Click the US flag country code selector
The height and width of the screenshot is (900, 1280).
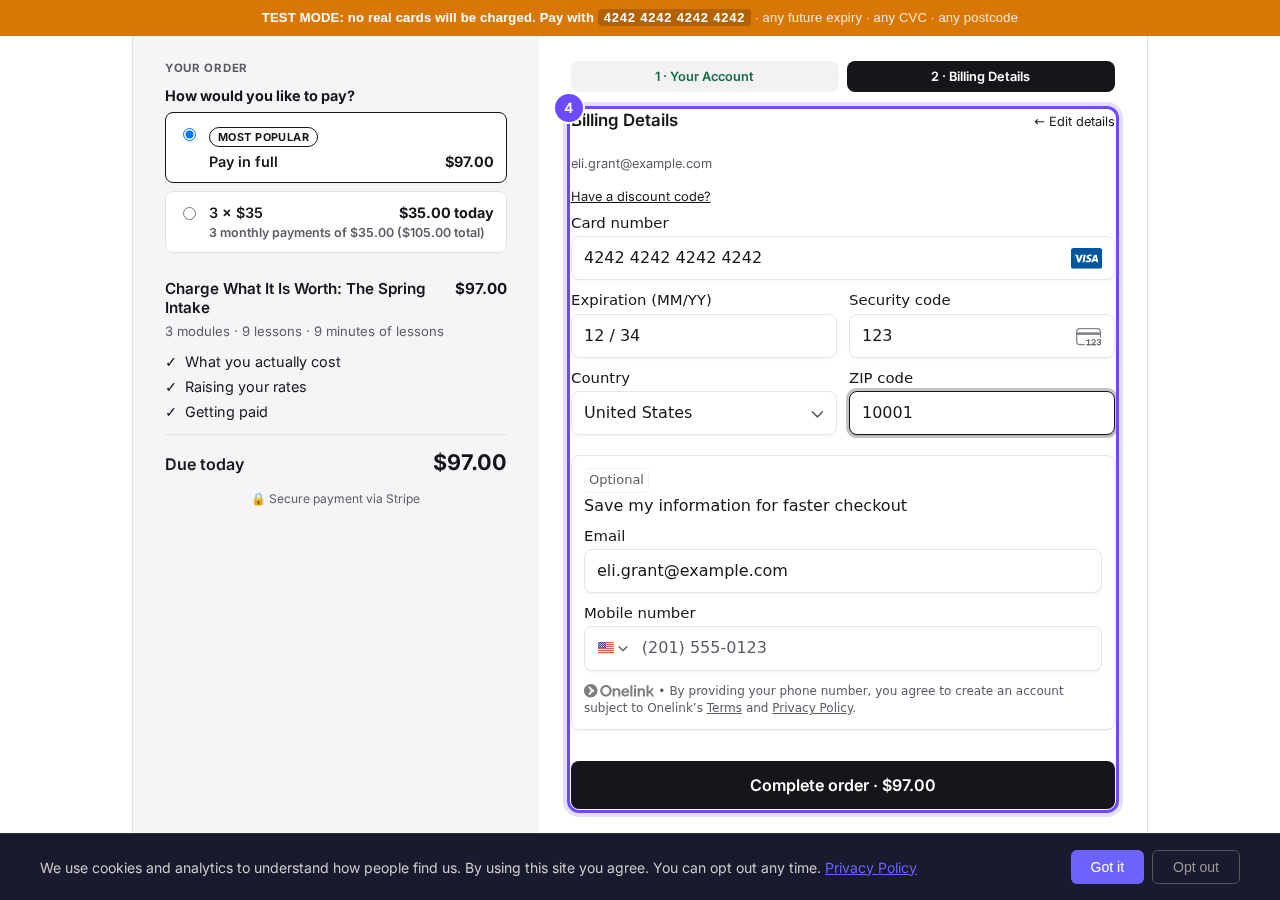point(613,648)
